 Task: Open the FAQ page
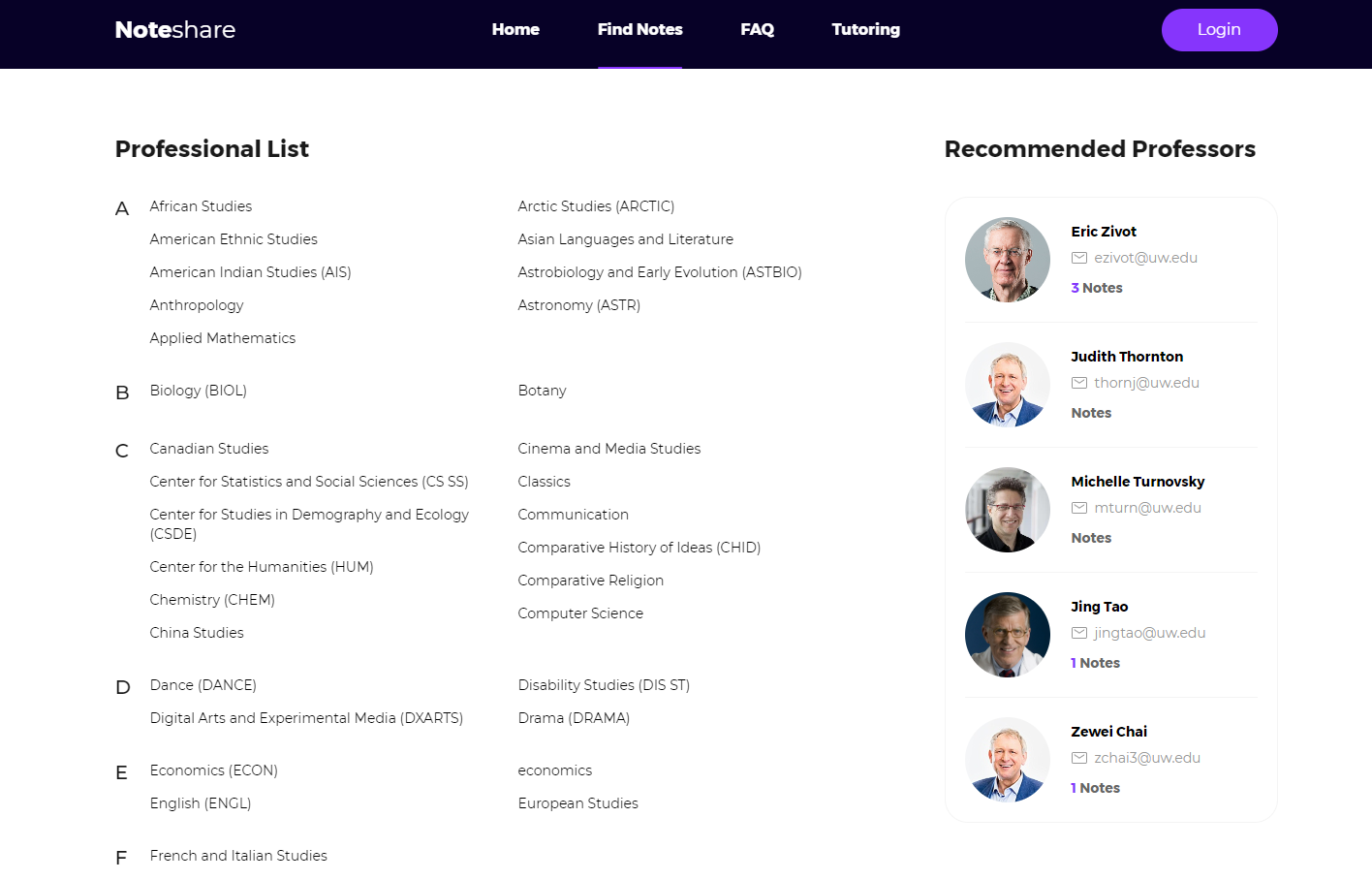tap(757, 30)
